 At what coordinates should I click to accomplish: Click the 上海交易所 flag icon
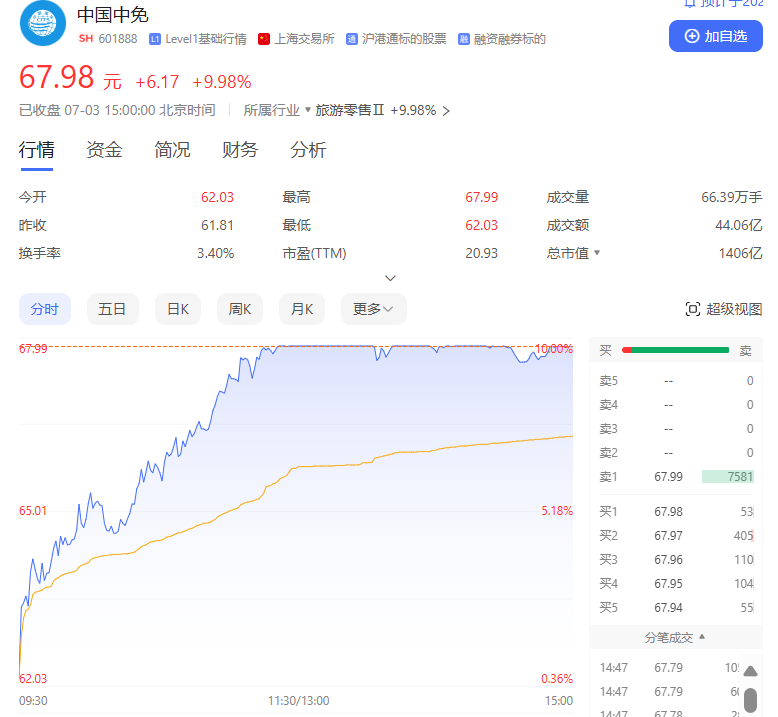click(264, 39)
